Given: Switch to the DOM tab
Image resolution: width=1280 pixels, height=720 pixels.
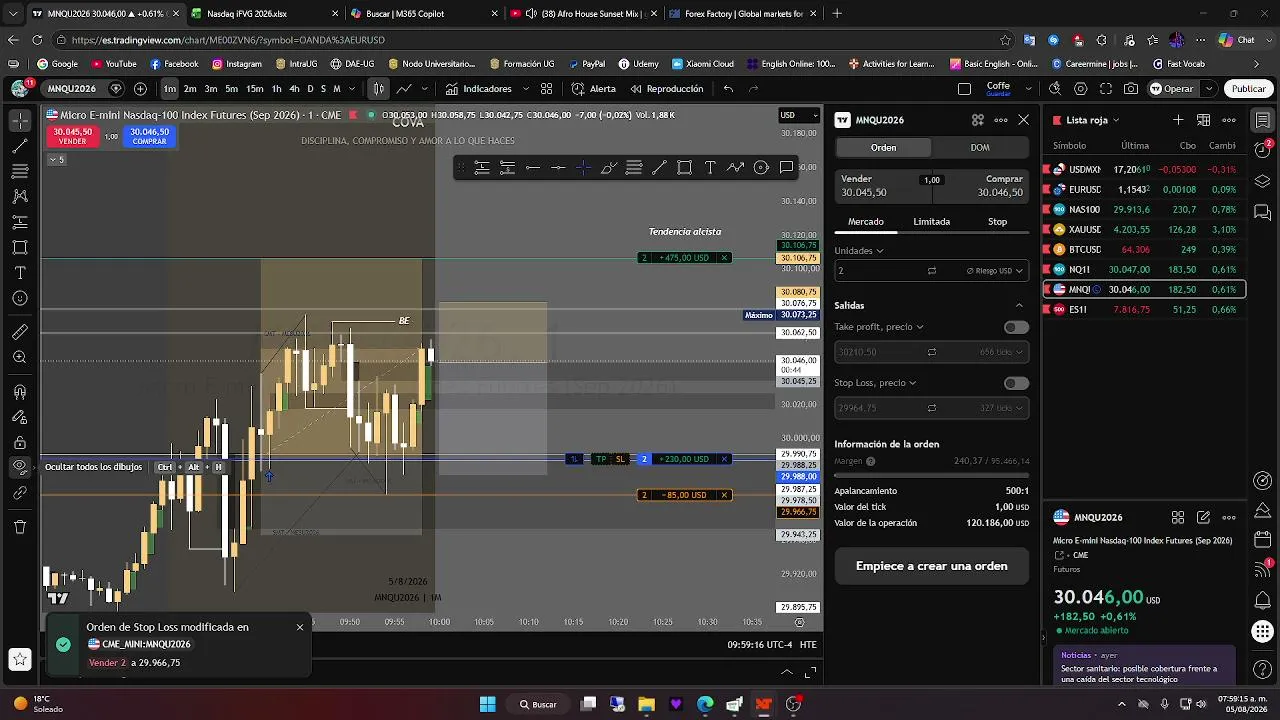Looking at the screenshot, I should click(980, 148).
